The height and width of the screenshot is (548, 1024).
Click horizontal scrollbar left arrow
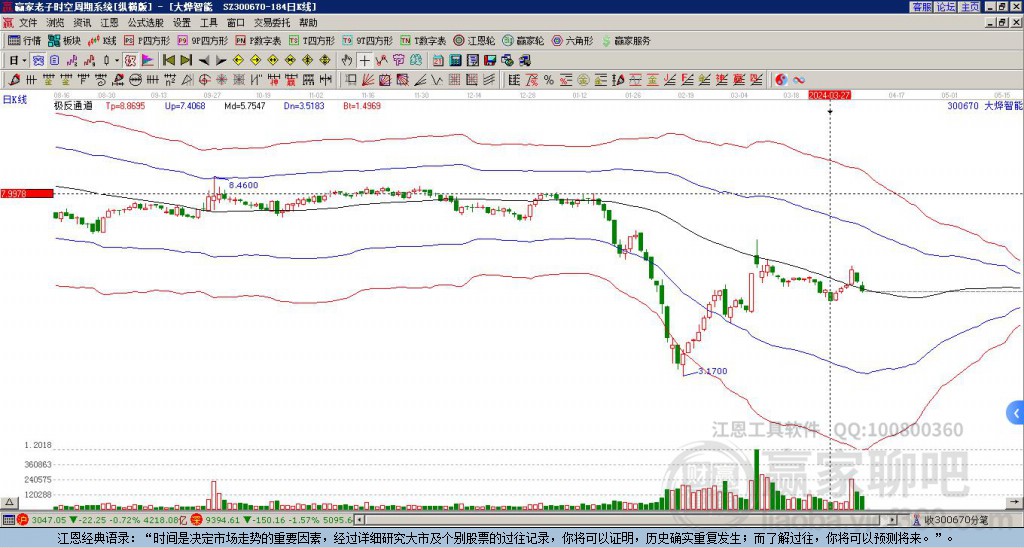tap(360, 520)
